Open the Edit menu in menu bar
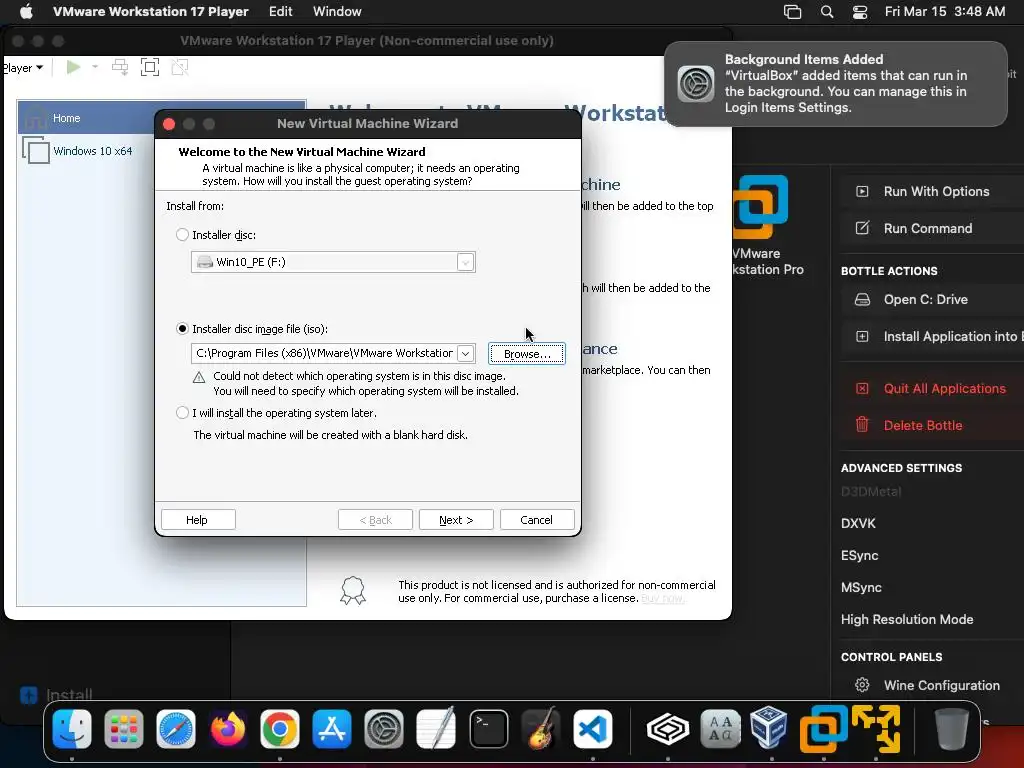This screenshot has height=768, width=1024. point(281,11)
